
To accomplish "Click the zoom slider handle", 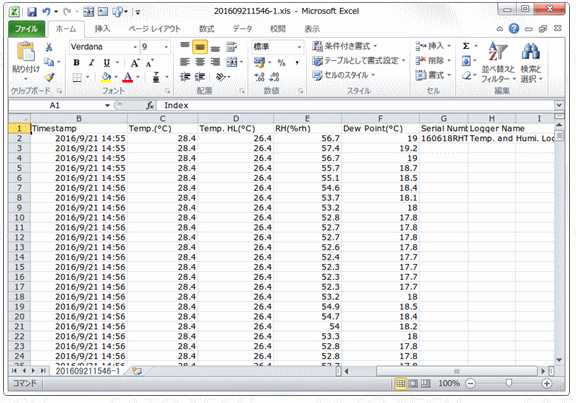I will [509, 384].
